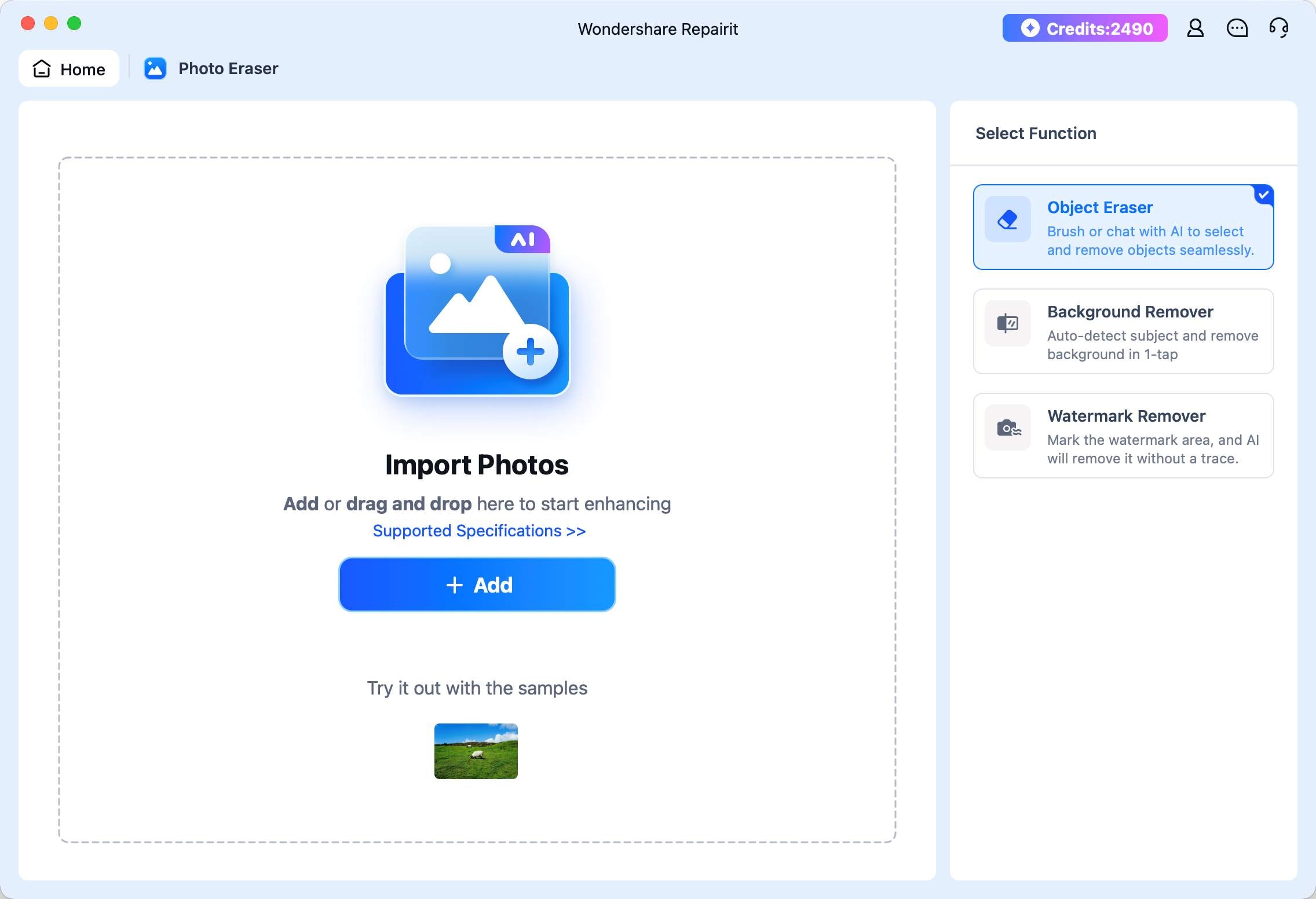Select the Object Eraser function card
The width and height of the screenshot is (1316, 899).
[x=1123, y=227]
